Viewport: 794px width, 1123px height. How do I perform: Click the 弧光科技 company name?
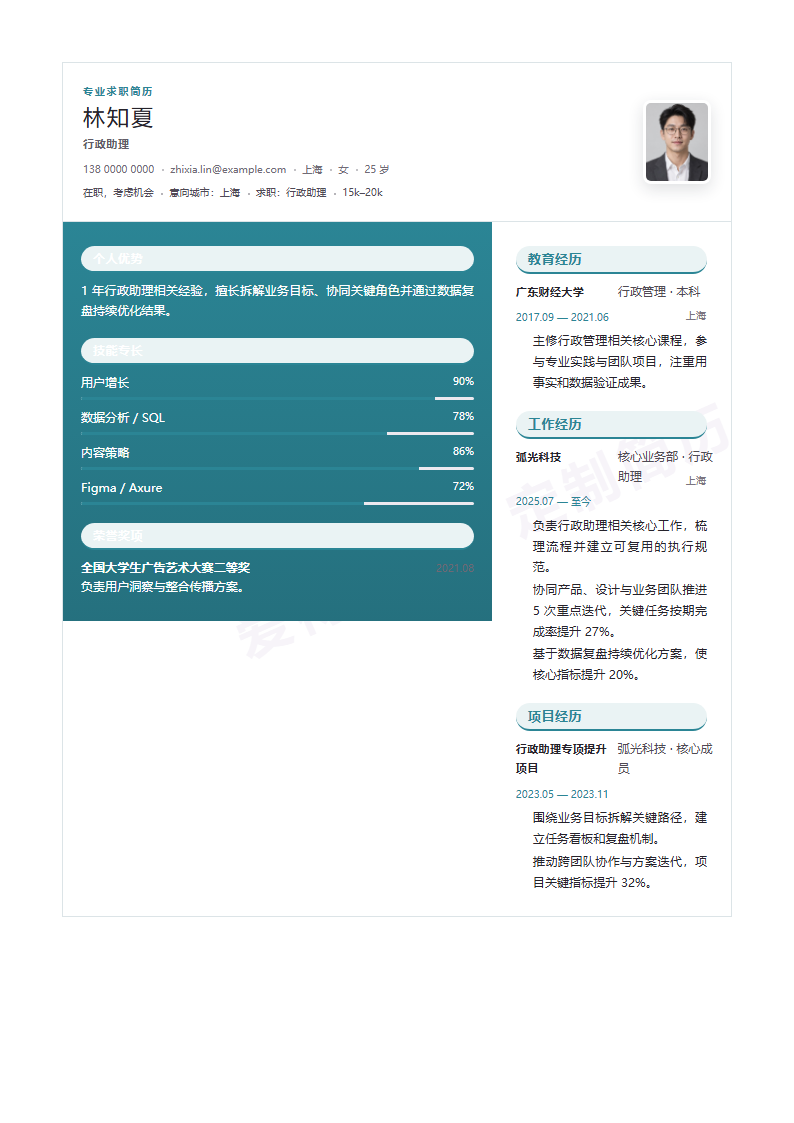[x=538, y=457]
